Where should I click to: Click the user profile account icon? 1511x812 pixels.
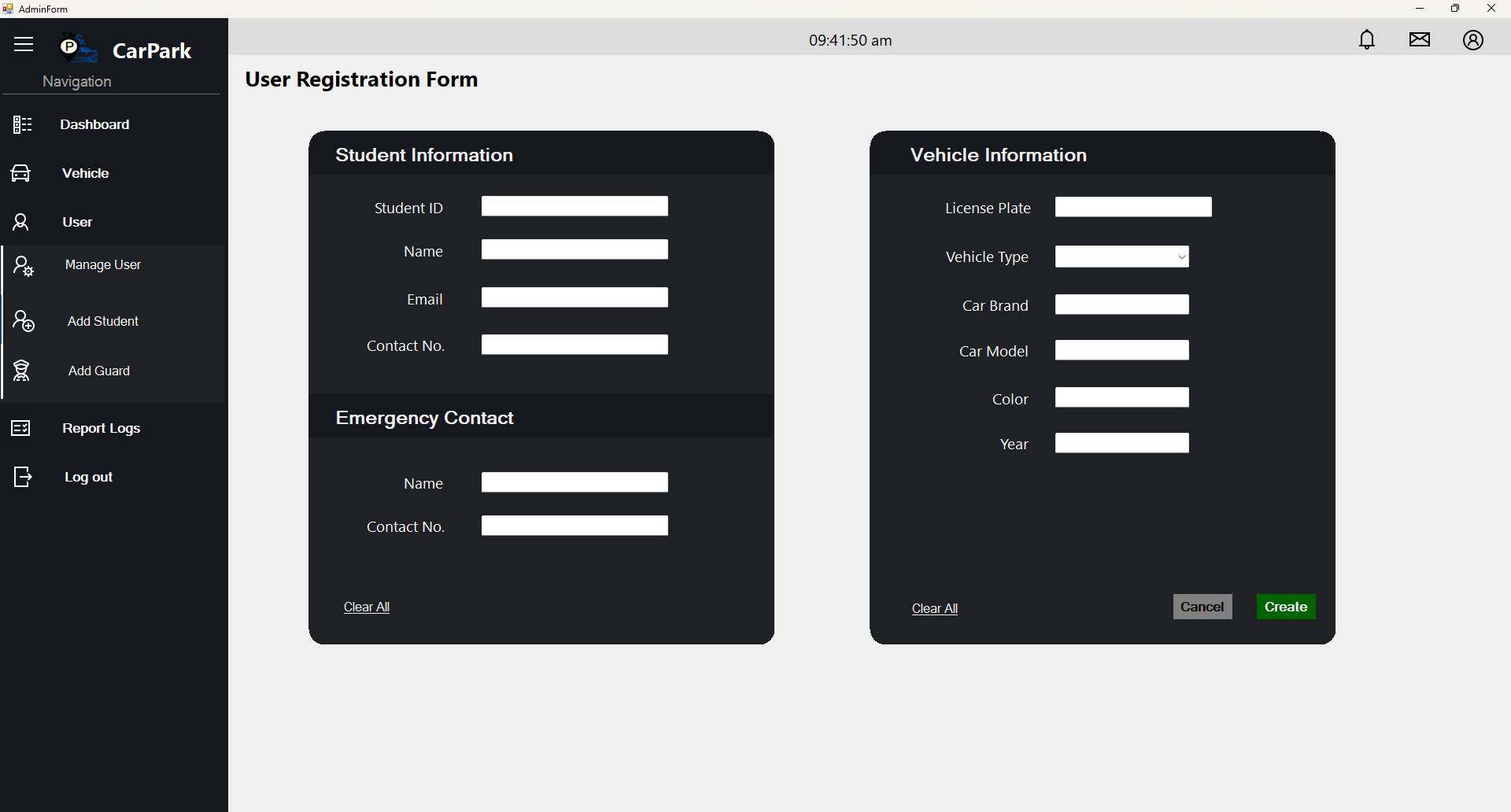[1473, 40]
